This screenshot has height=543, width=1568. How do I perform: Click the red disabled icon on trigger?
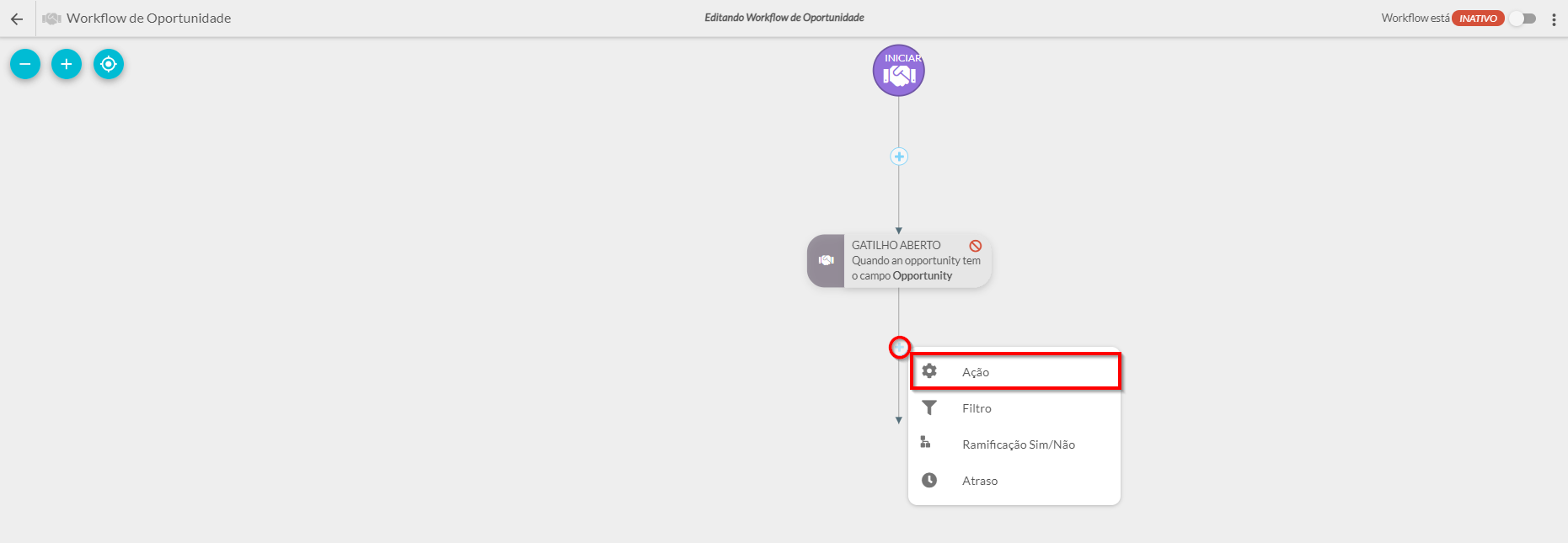click(x=975, y=246)
